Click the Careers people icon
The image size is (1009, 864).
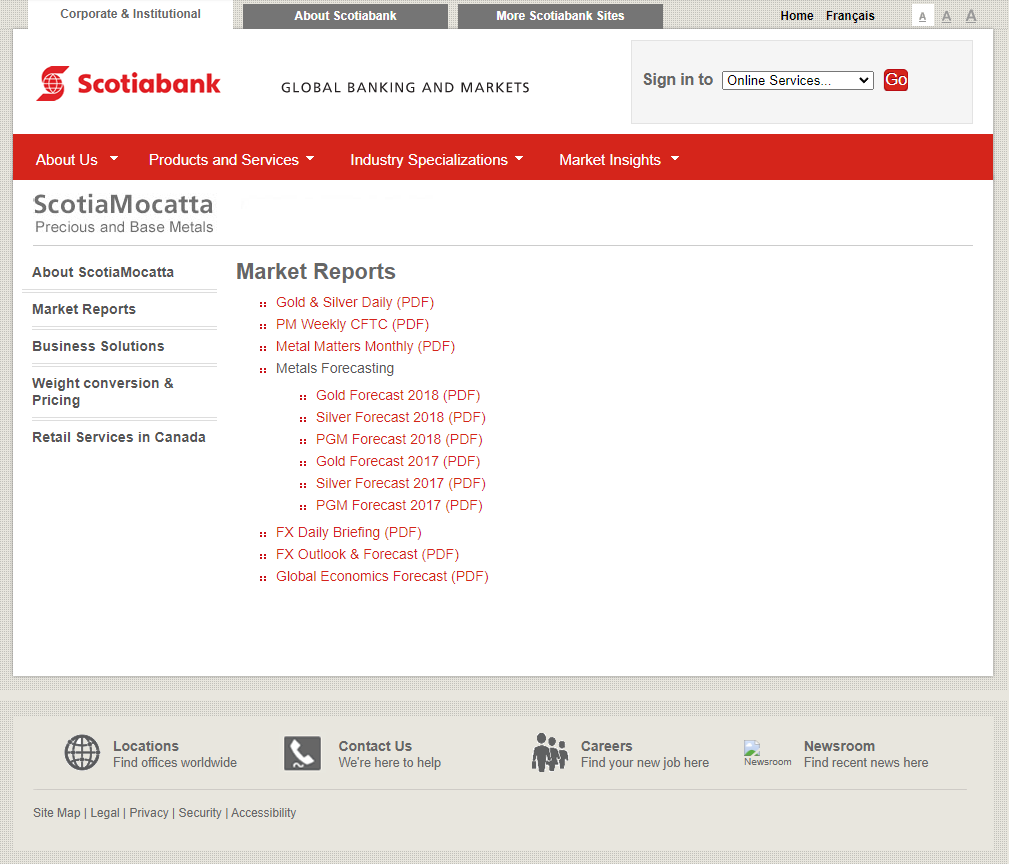pos(550,752)
